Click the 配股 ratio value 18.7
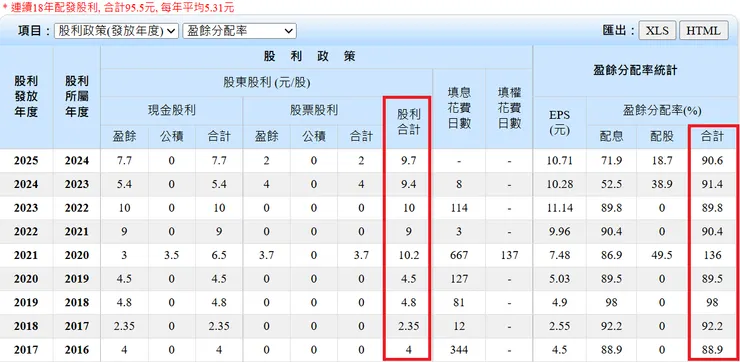Viewport: 740px width, 362px height. [x=662, y=161]
